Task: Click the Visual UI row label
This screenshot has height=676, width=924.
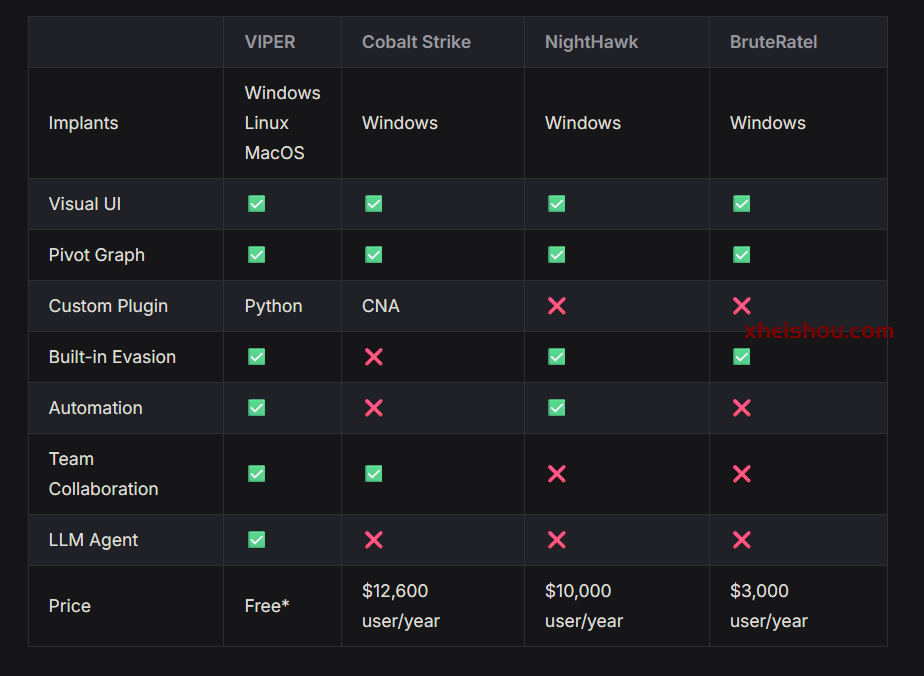Action: click(85, 204)
